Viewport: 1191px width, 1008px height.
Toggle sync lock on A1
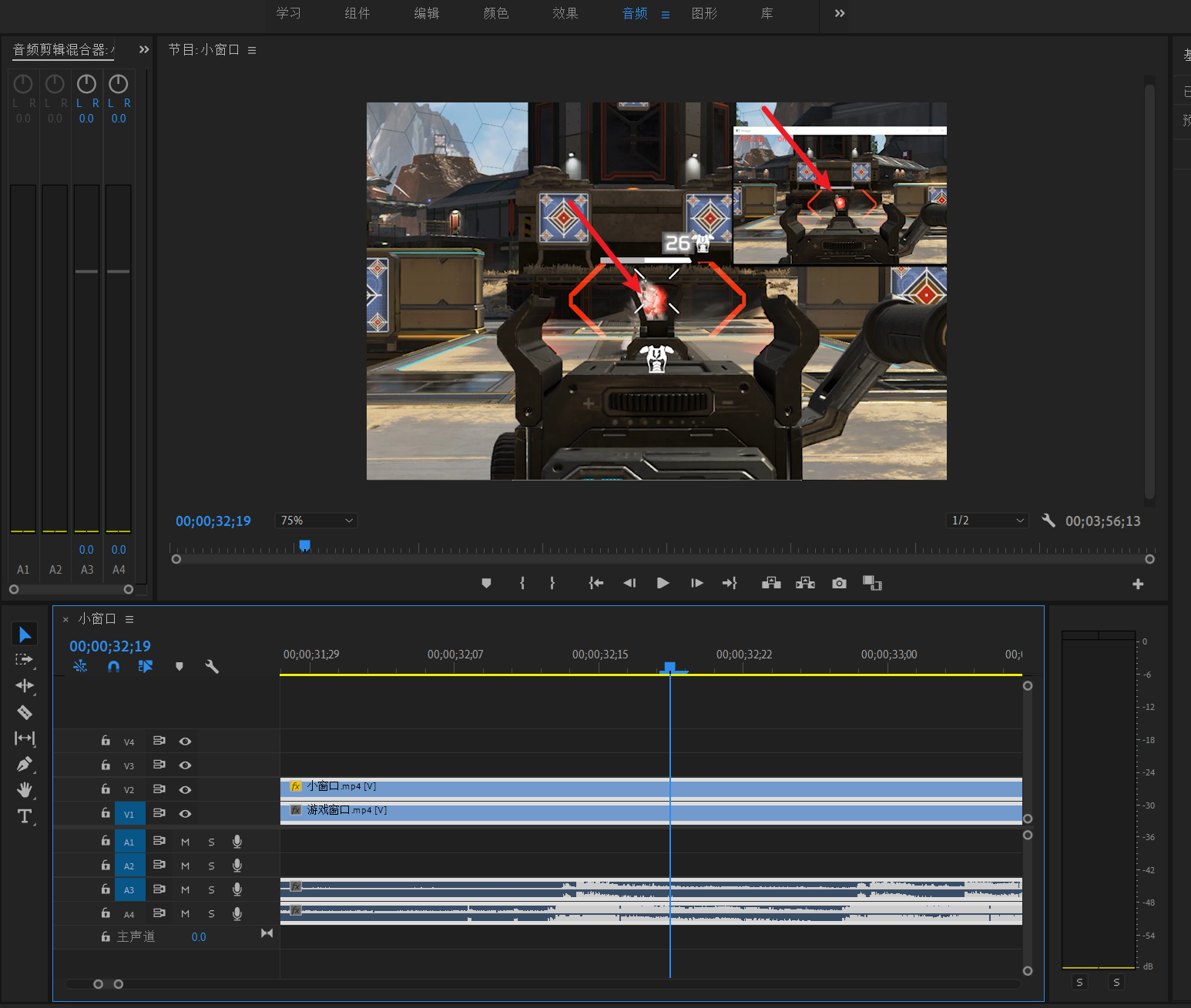[x=159, y=841]
